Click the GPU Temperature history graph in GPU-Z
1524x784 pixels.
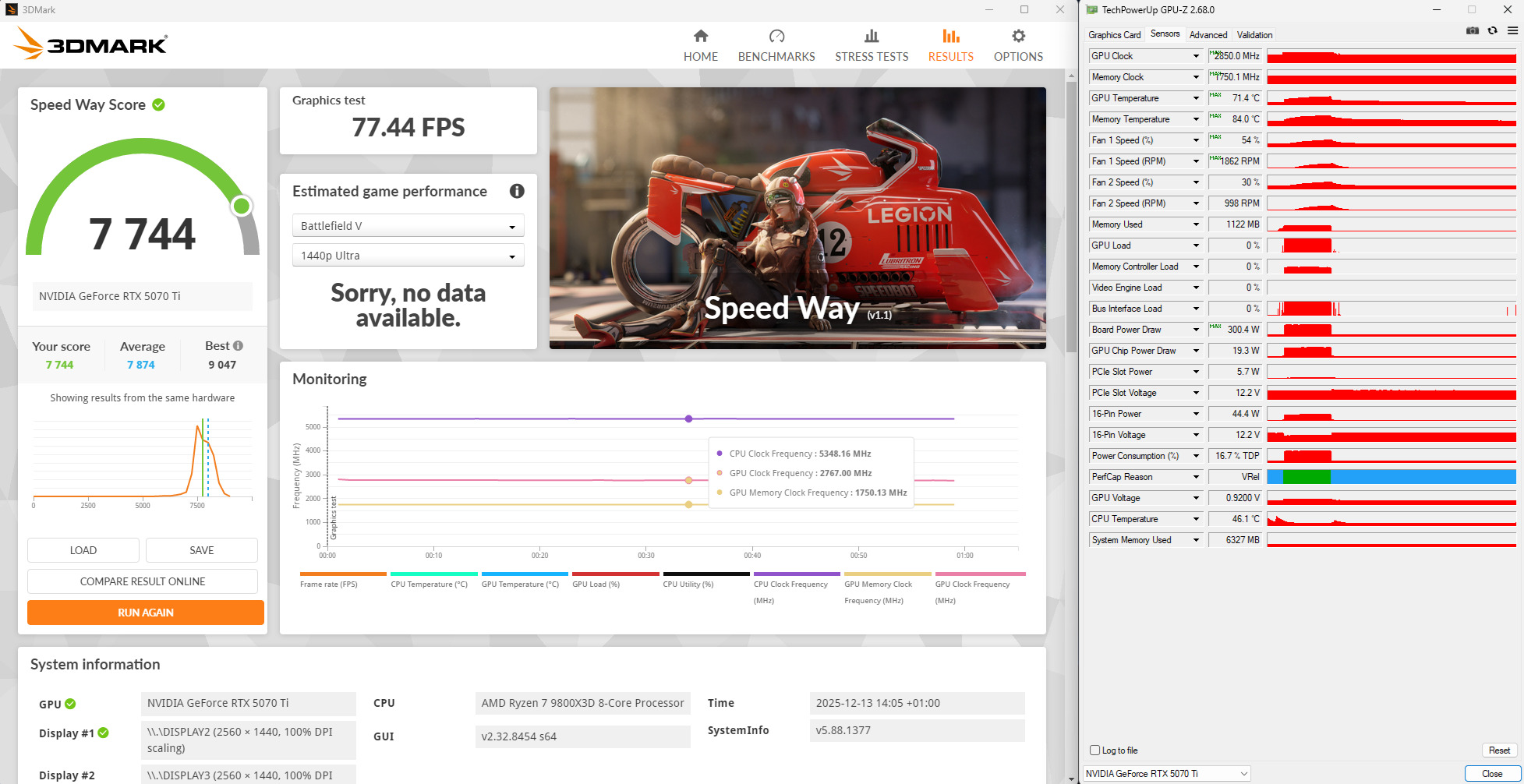tap(1391, 98)
